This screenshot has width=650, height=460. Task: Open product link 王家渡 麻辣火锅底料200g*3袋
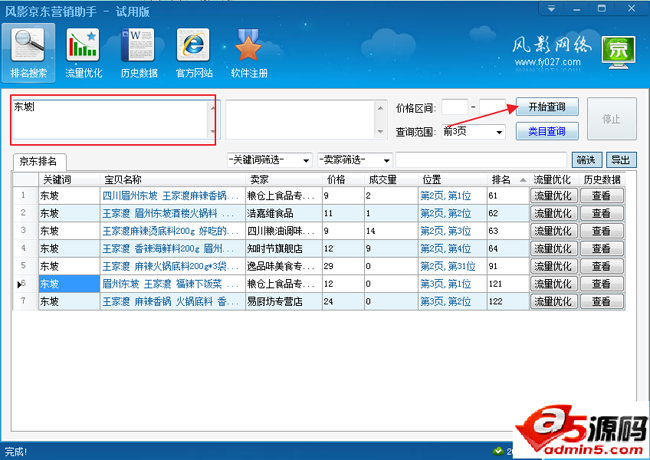pos(170,266)
